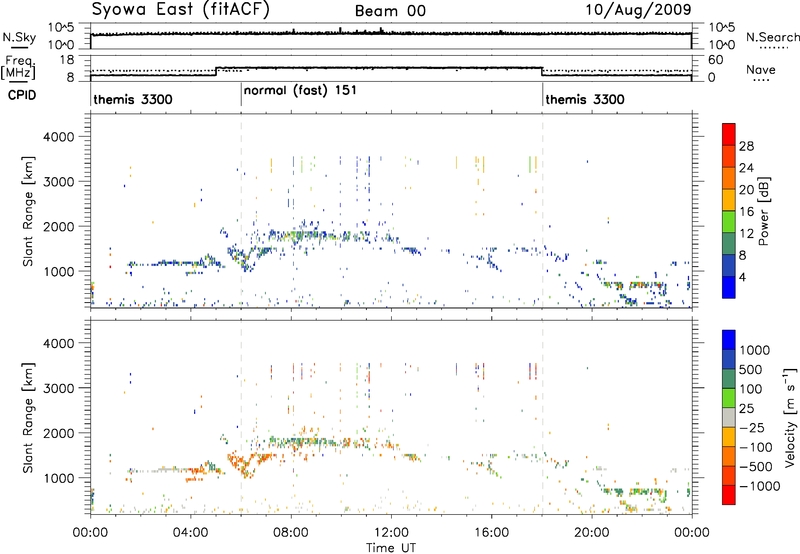The width and height of the screenshot is (800, 554).
Task: Click the Velocity [m s-1] colorbar title
Action: pyautogui.click(x=790, y=417)
